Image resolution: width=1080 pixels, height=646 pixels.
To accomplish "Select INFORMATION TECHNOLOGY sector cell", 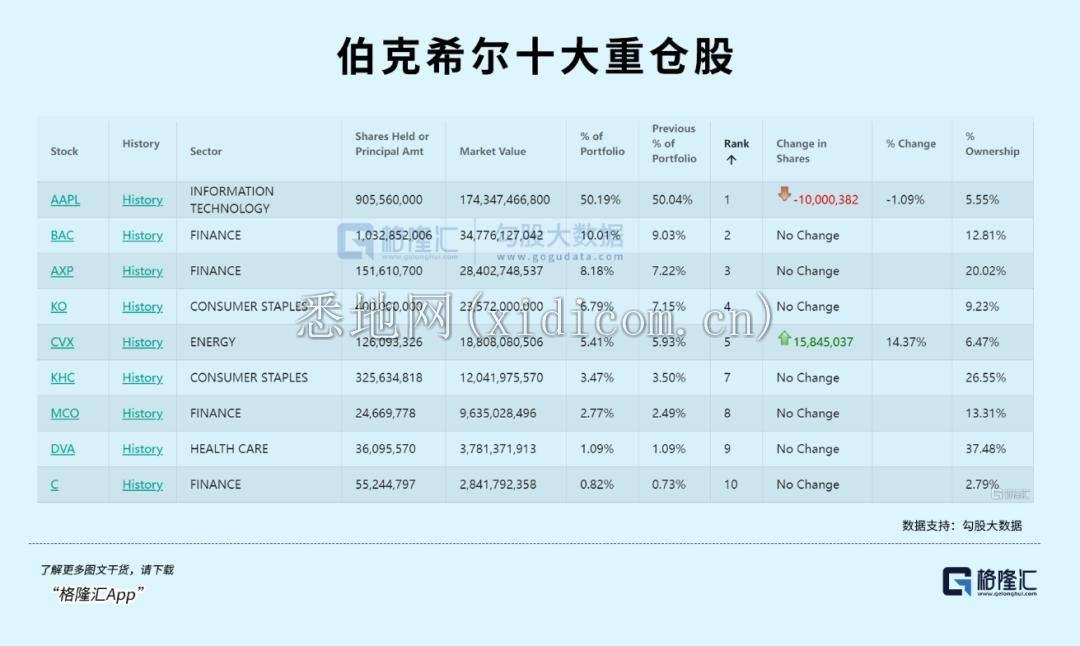I will point(231,200).
